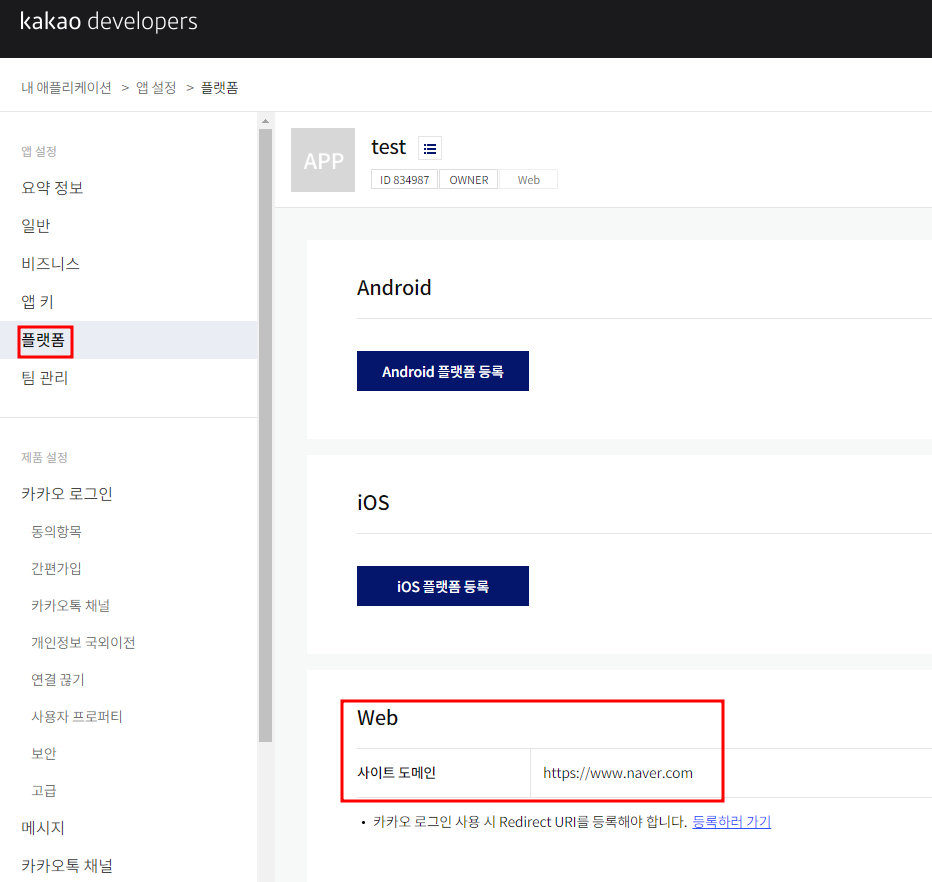The width and height of the screenshot is (932, 882).
Task: Select the https://www.naver.com domain value
Action: pos(618,773)
